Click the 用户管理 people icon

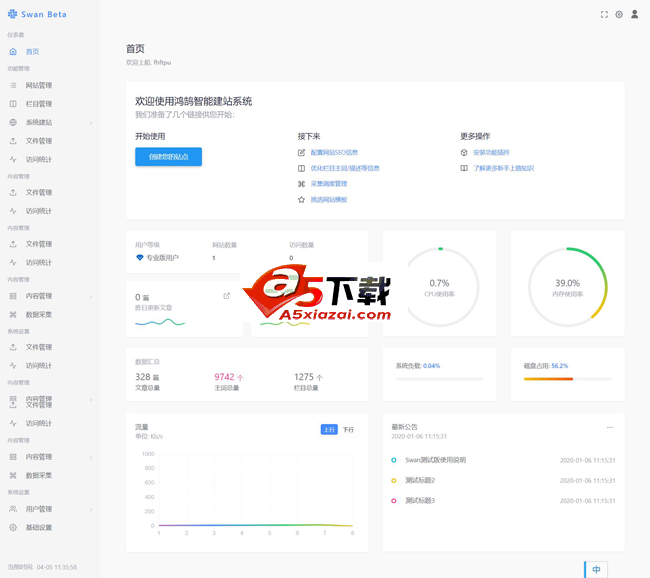pos(13,509)
